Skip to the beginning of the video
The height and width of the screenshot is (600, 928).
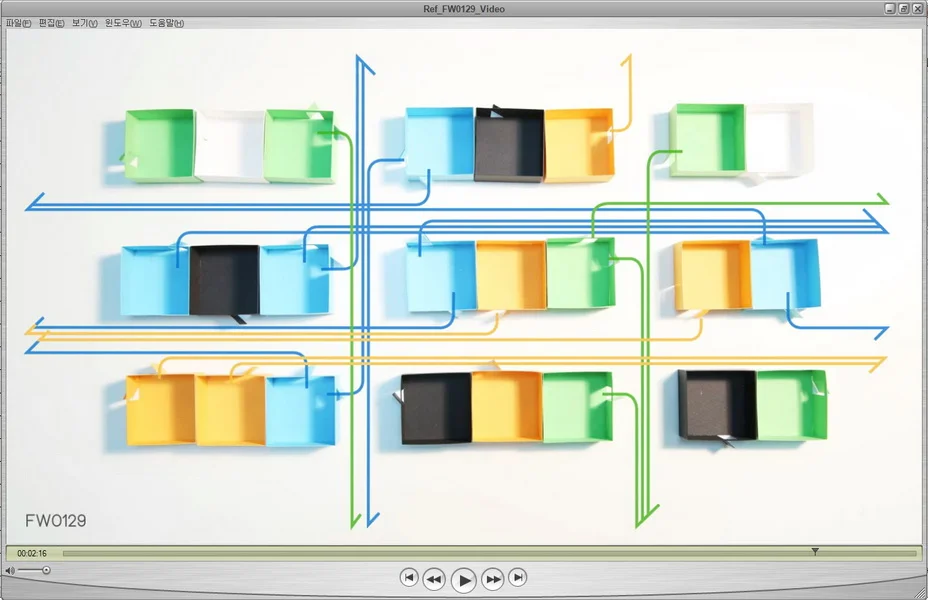tap(409, 577)
